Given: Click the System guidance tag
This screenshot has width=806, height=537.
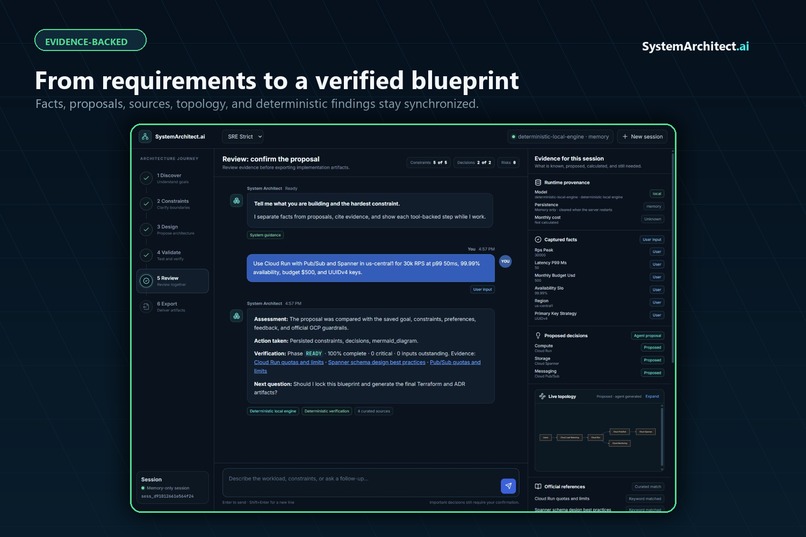Looking at the screenshot, I should coord(265,235).
